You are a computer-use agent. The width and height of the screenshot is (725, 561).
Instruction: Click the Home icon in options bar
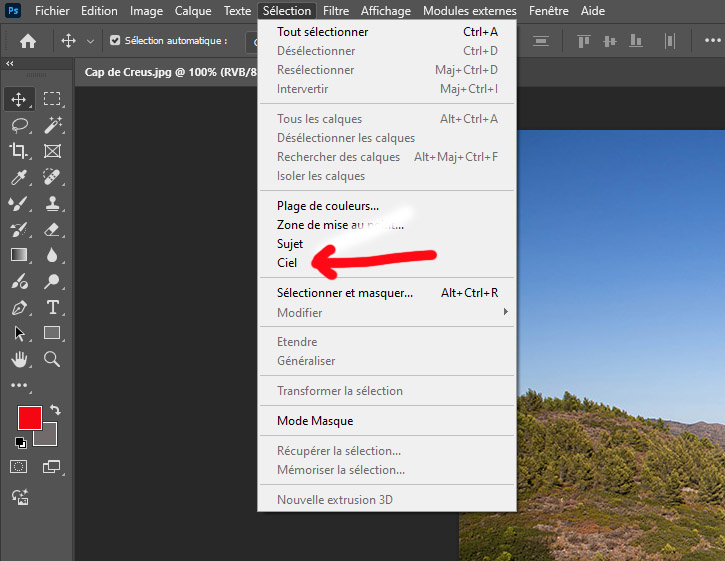click(x=28, y=41)
